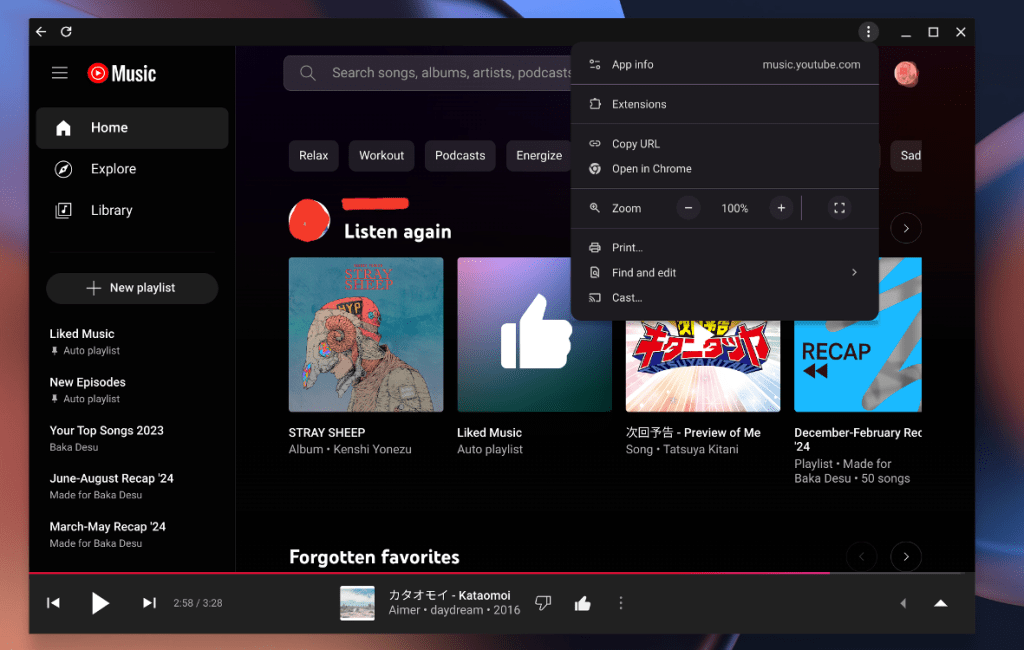The width and height of the screenshot is (1024, 650).
Task: Choose Cast... from the menu
Action: [x=724, y=297]
